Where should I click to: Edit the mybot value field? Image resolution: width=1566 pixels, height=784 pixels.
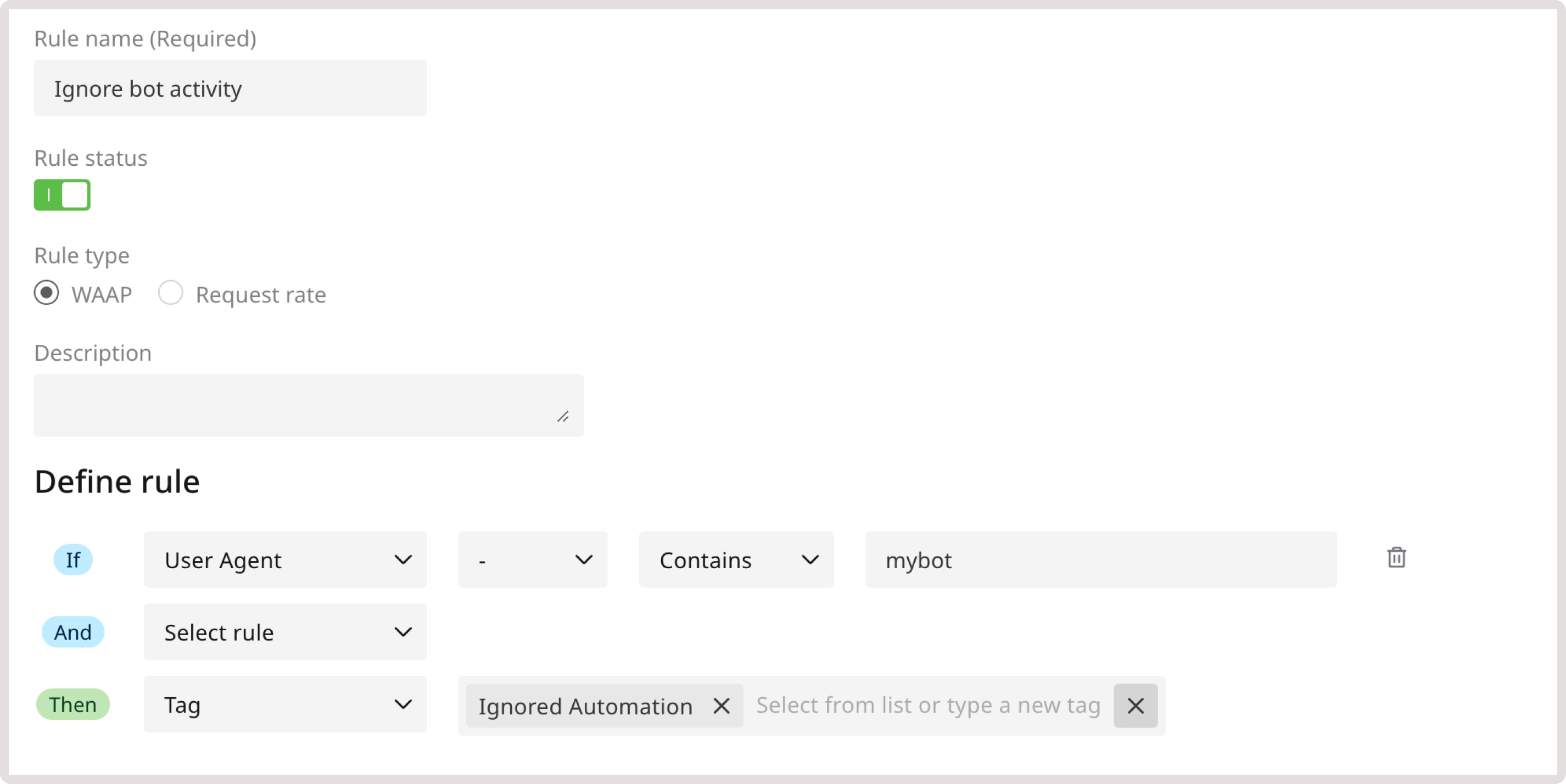[1100, 560]
